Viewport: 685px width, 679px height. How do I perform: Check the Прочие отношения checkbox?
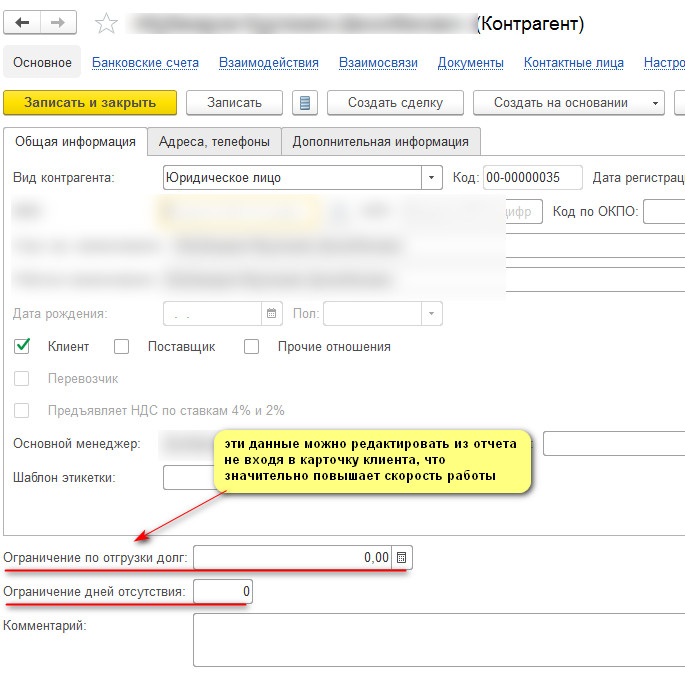click(252, 347)
